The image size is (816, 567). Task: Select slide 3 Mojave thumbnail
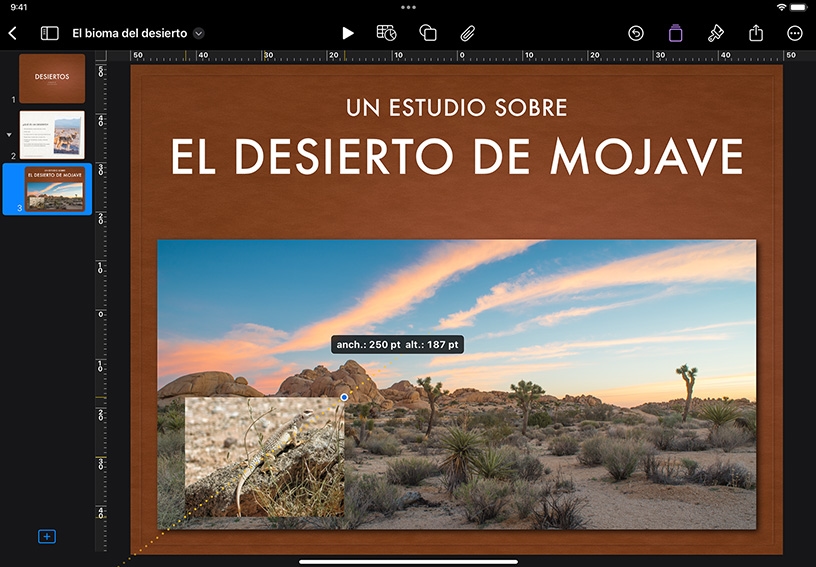55,189
